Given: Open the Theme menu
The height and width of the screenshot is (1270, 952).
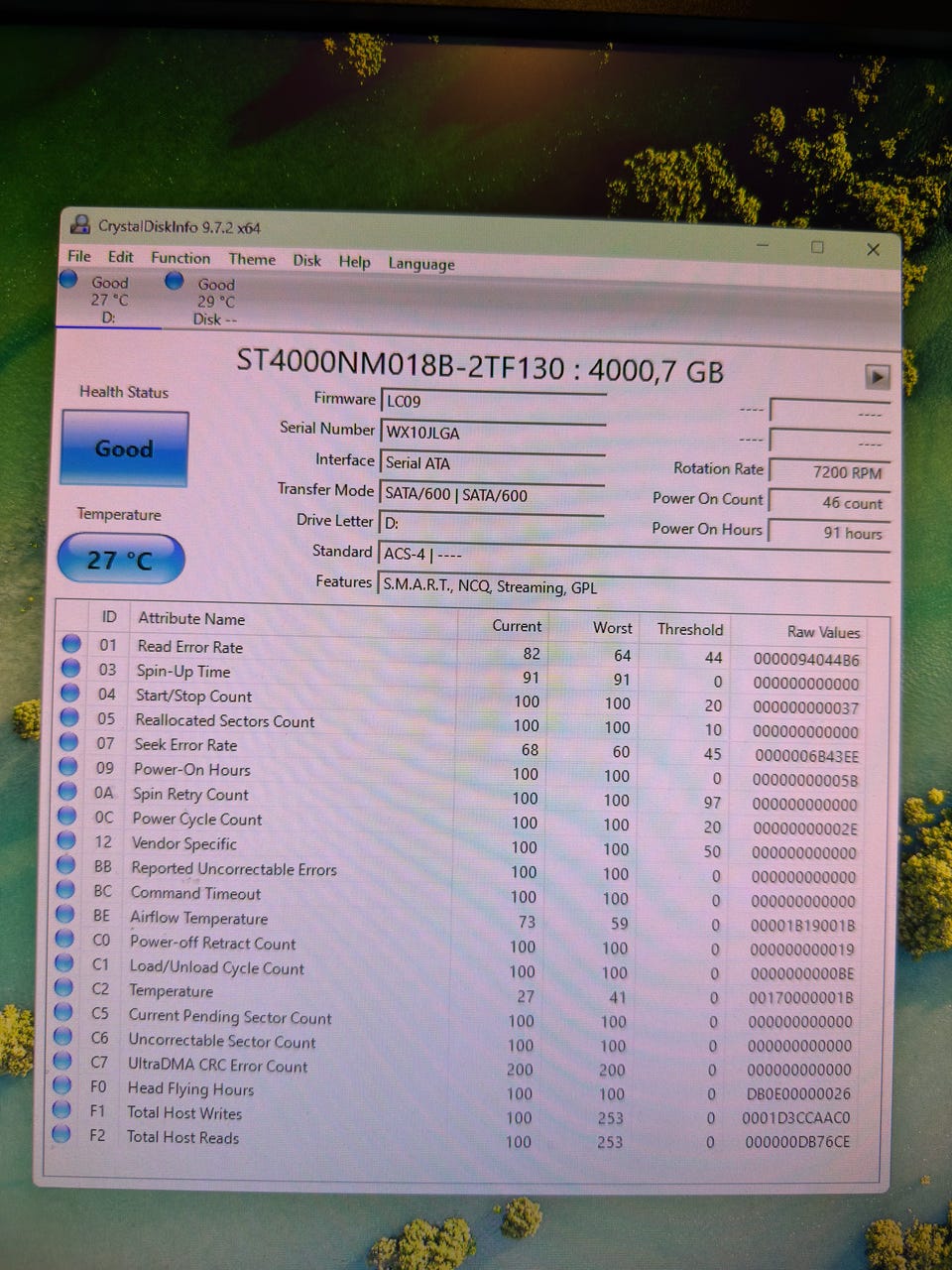Looking at the screenshot, I should (x=252, y=259).
